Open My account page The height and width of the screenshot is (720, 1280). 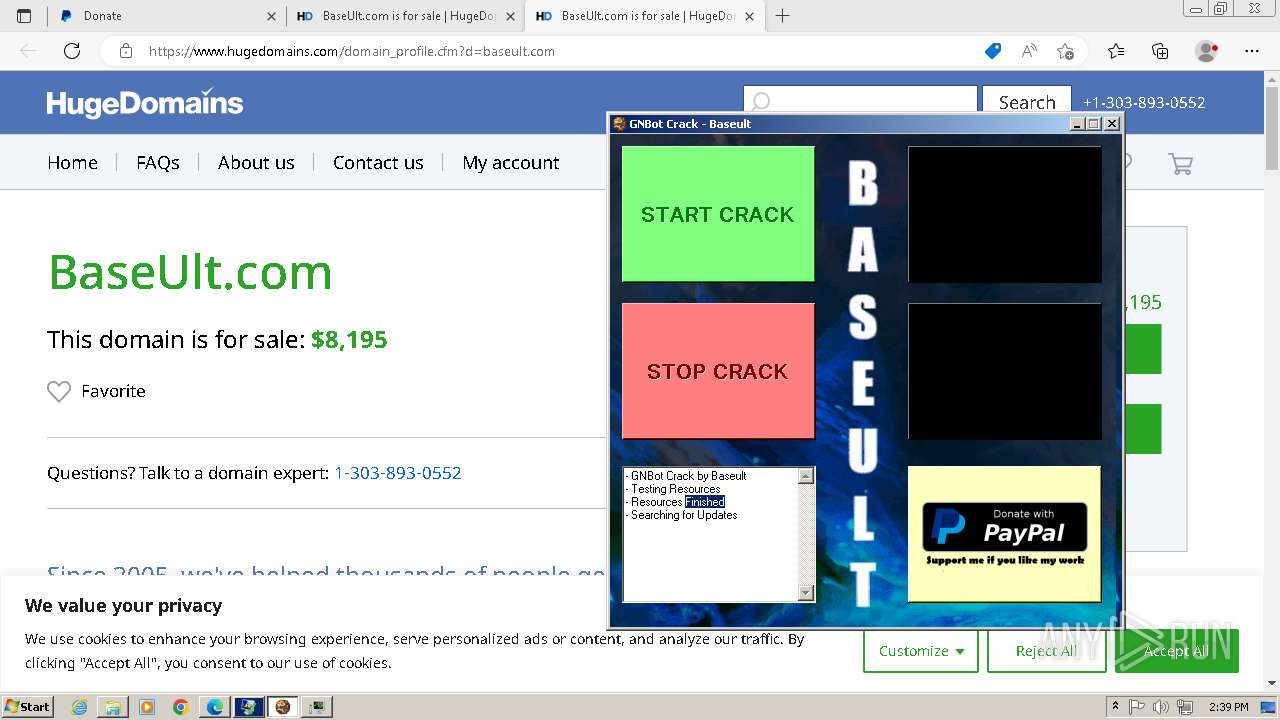511,162
